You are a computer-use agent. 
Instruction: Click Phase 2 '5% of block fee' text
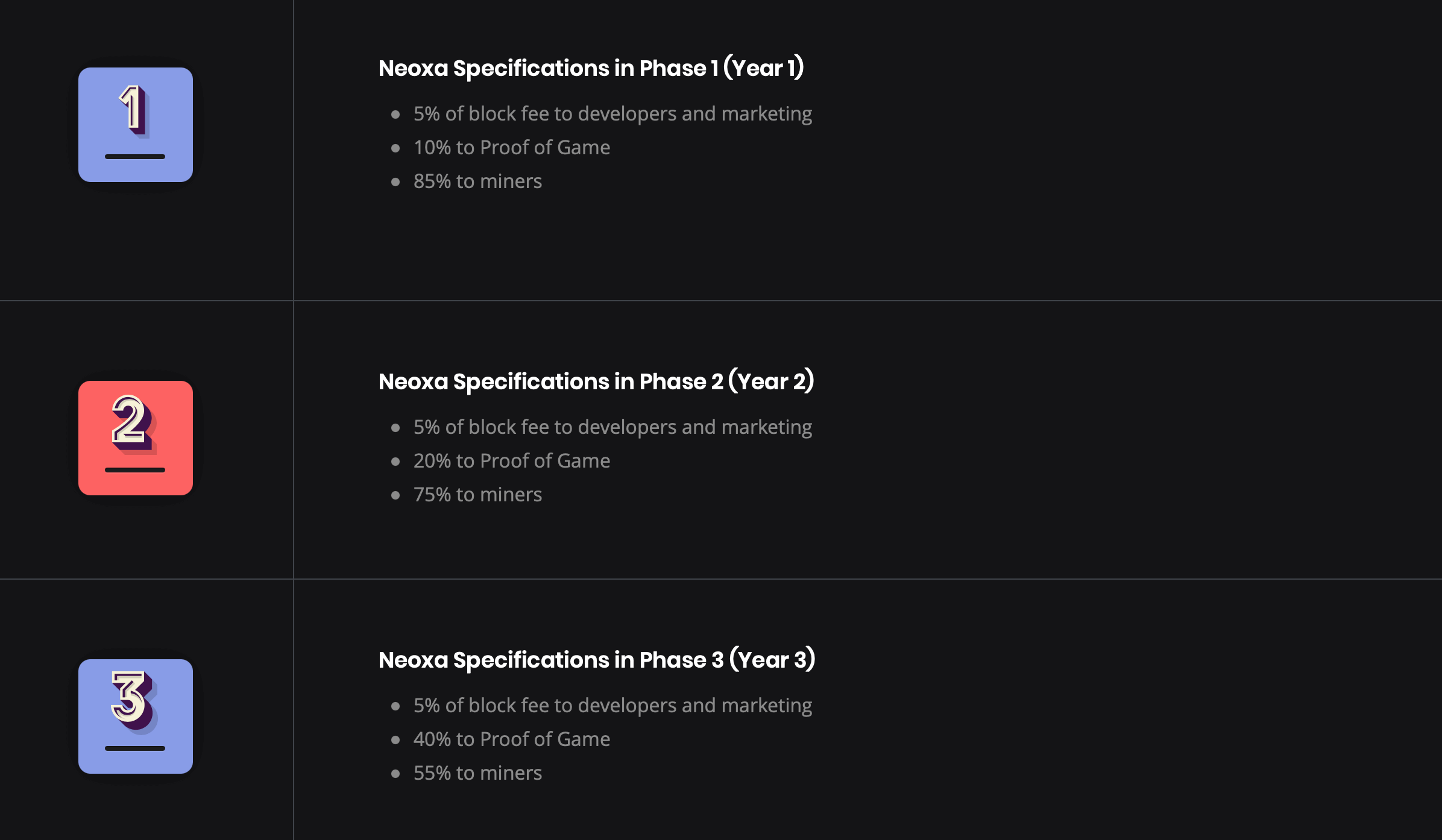(x=612, y=427)
